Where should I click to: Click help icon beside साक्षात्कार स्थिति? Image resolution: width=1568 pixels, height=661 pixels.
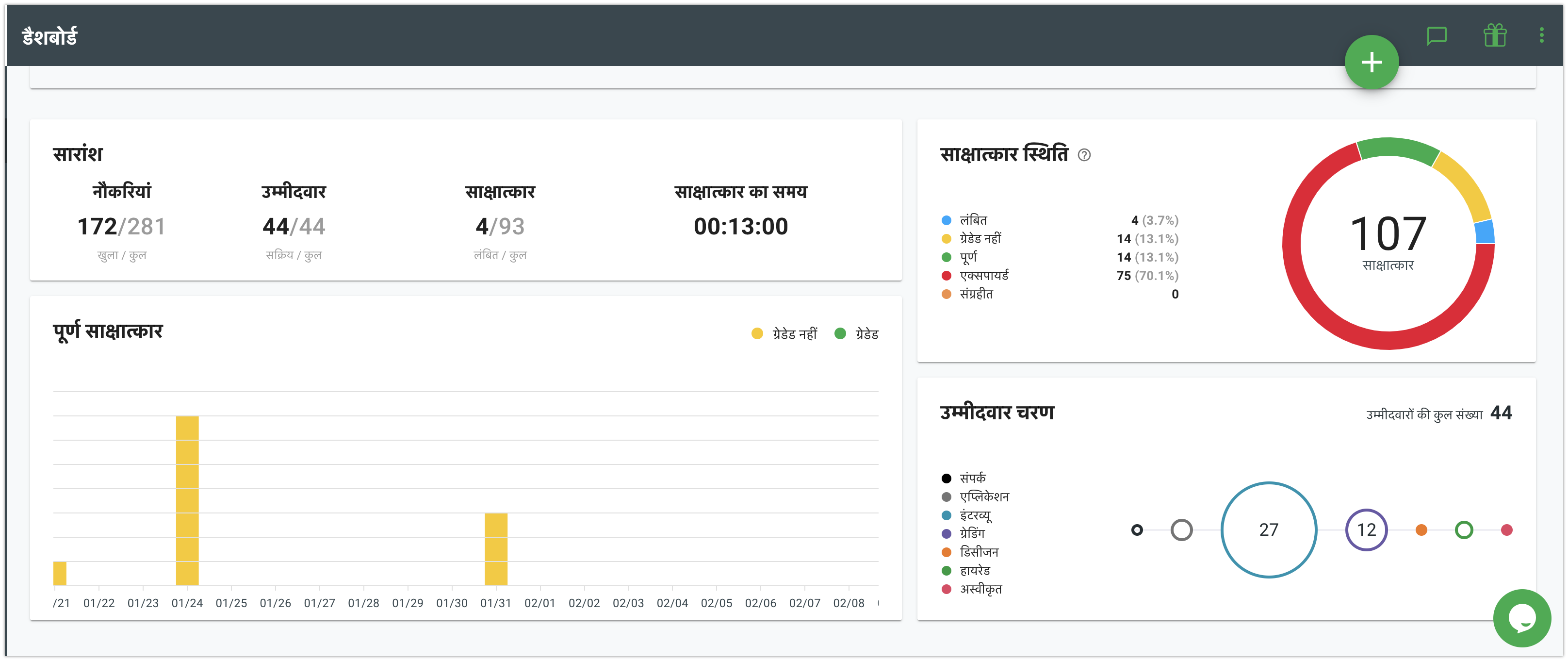(x=1084, y=155)
